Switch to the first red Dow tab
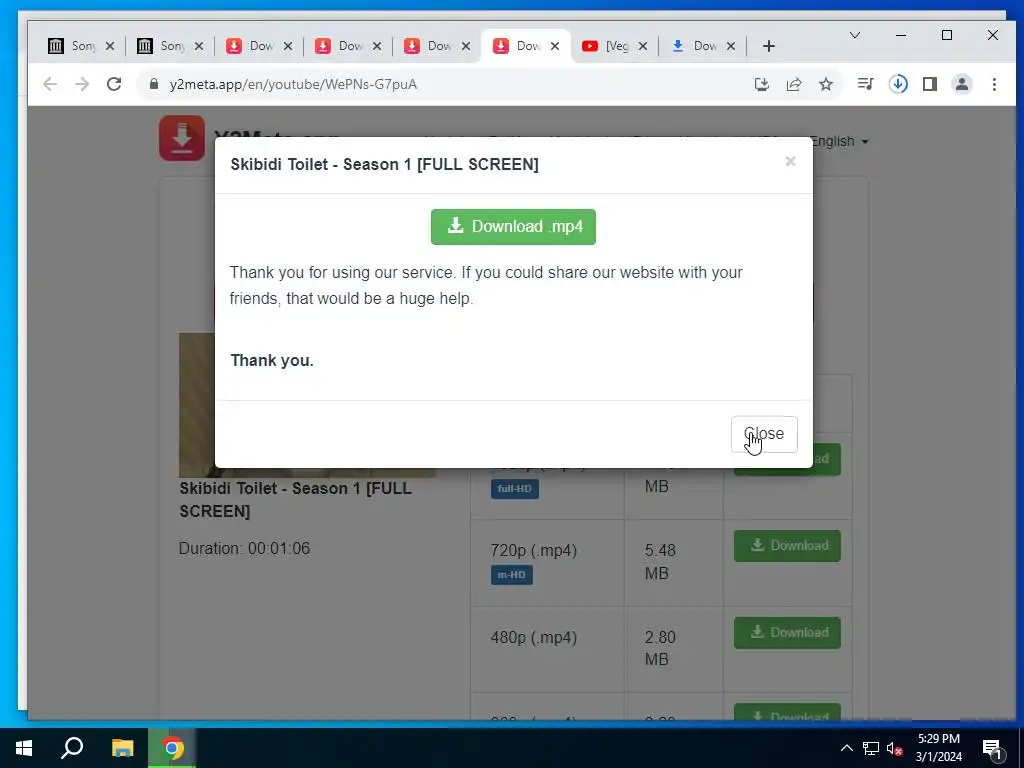Viewport: 1024px width, 768px height. click(x=259, y=46)
